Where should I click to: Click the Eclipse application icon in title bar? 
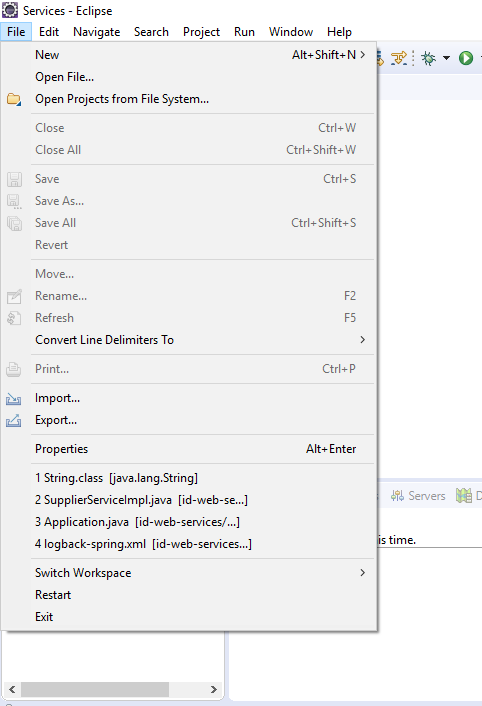pos(10,10)
